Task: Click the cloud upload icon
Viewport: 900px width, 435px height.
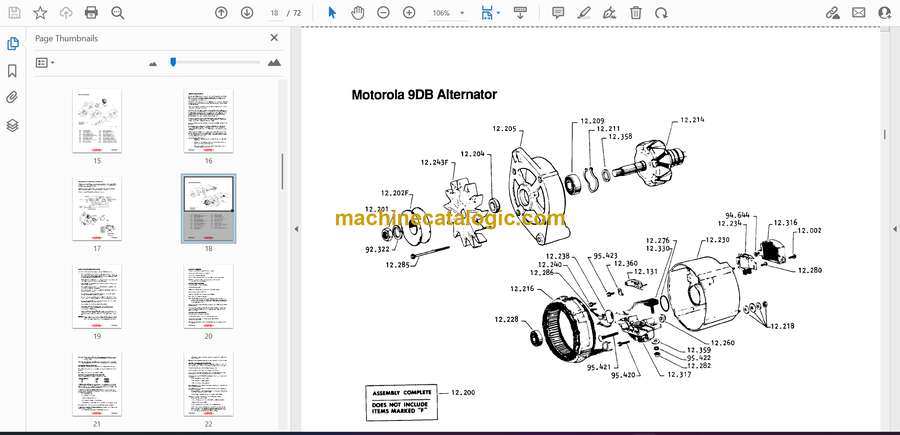Action: 66,13
